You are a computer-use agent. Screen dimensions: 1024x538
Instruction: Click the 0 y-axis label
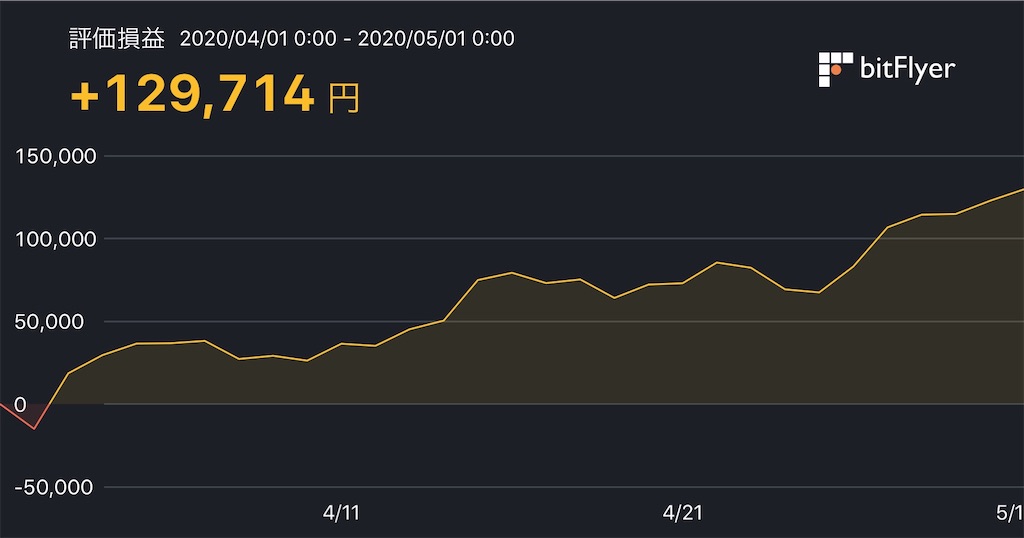pos(20,405)
